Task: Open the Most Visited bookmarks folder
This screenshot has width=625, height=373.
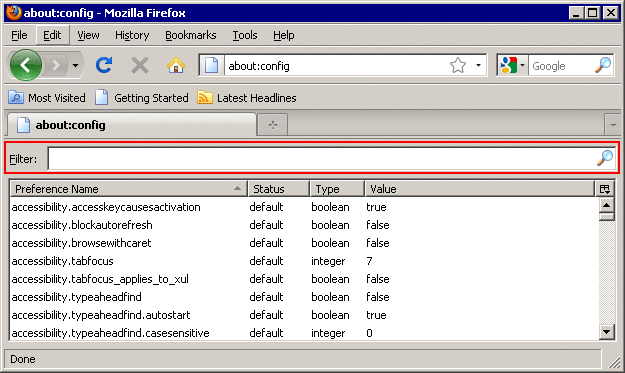Action: point(47,98)
